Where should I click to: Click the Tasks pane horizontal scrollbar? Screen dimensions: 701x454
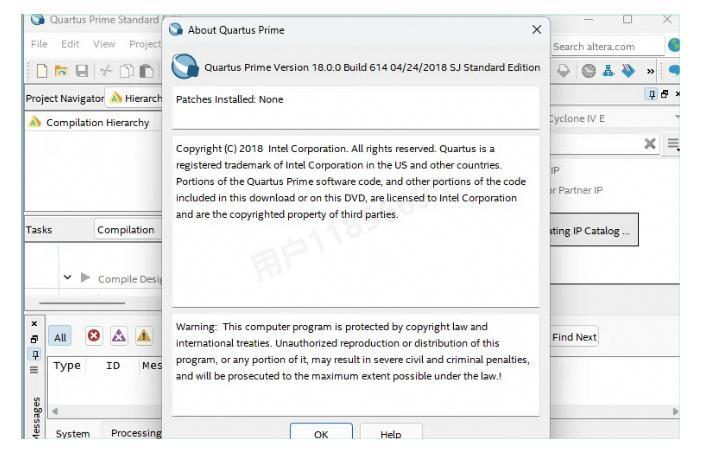point(81,303)
